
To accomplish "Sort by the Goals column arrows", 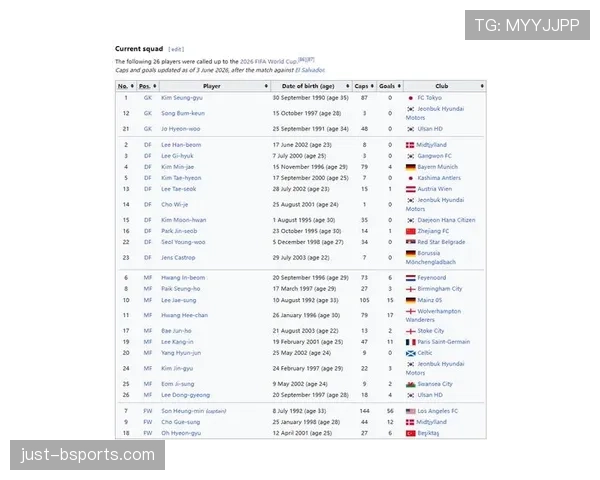I will pyautogui.click(x=399, y=86).
